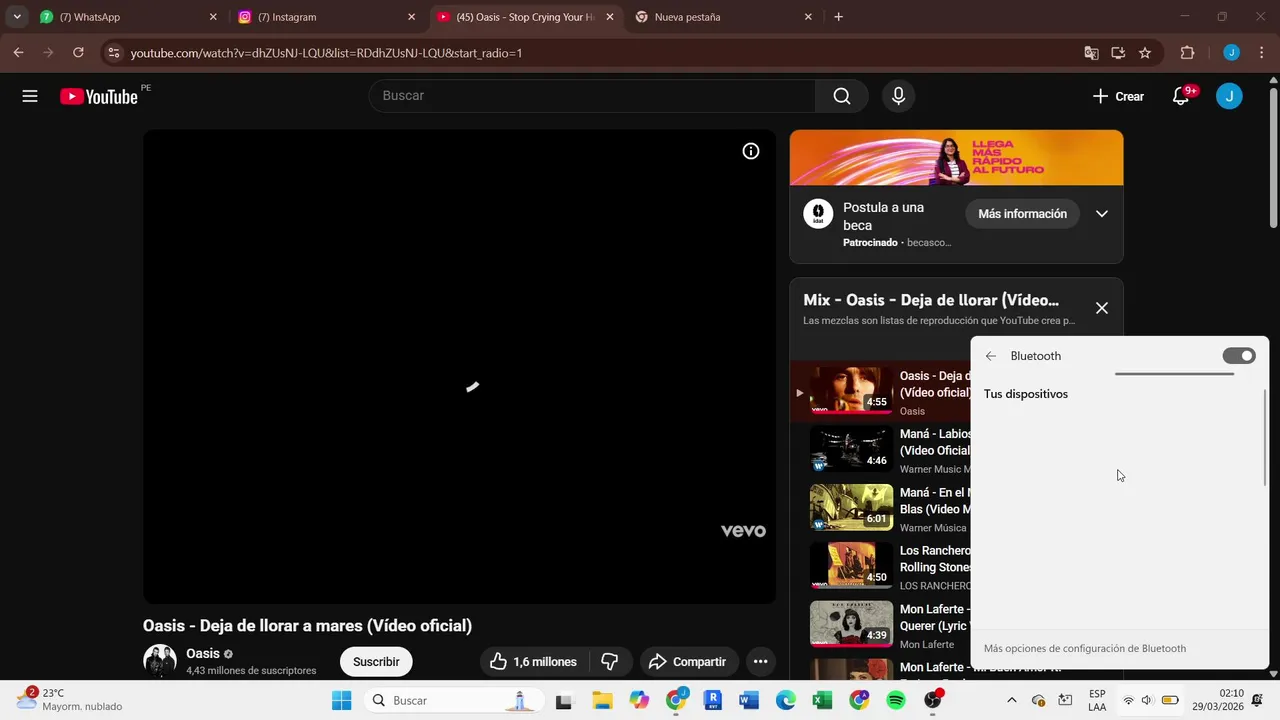The width and height of the screenshot is (1280, 720).
Task: Open Más opciones de configuración de Bluetooth
Action: 1085,648
